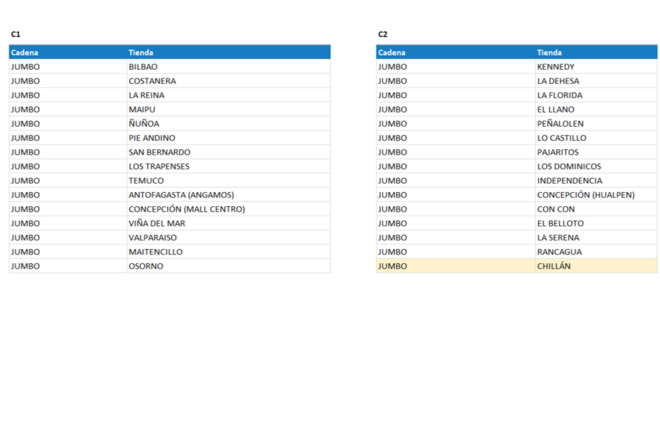
Task: Click the LA DEHESA cell
Action: tap(558, 81)
